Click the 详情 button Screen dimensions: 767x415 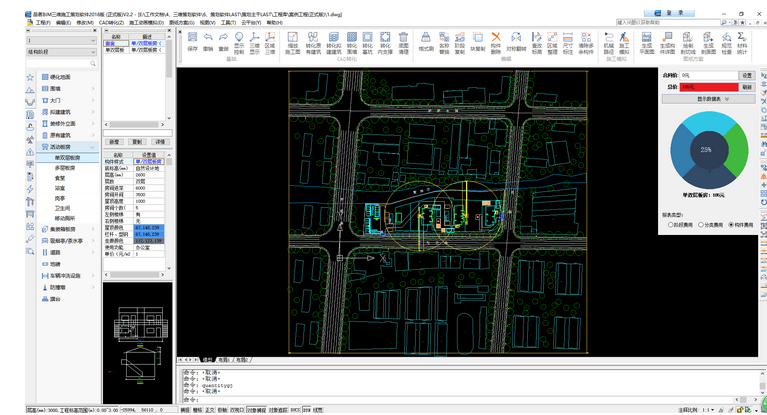160,142
